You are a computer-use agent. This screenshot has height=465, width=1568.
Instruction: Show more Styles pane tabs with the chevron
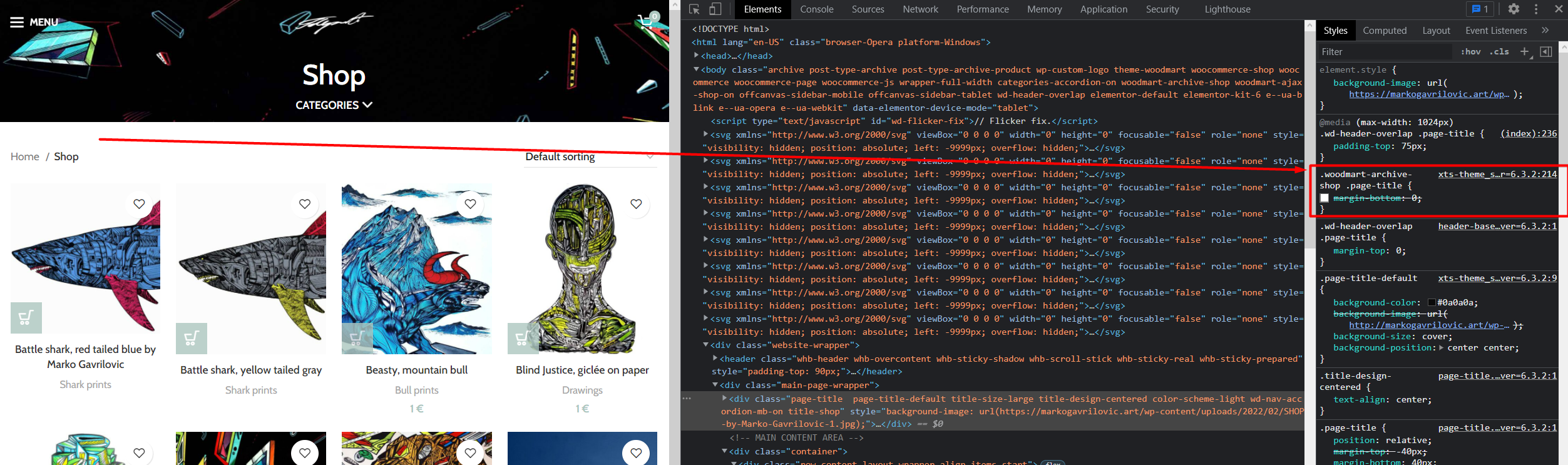[1545, 30]
